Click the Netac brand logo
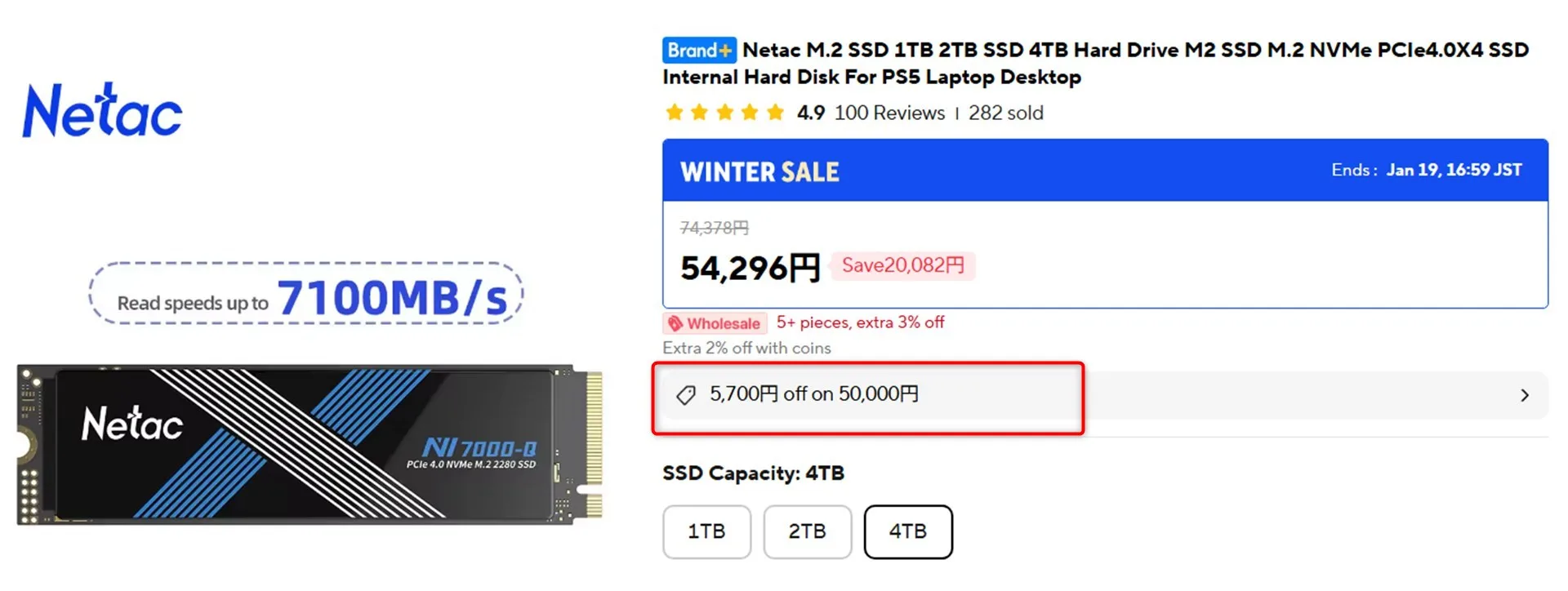 coord(102,111)
